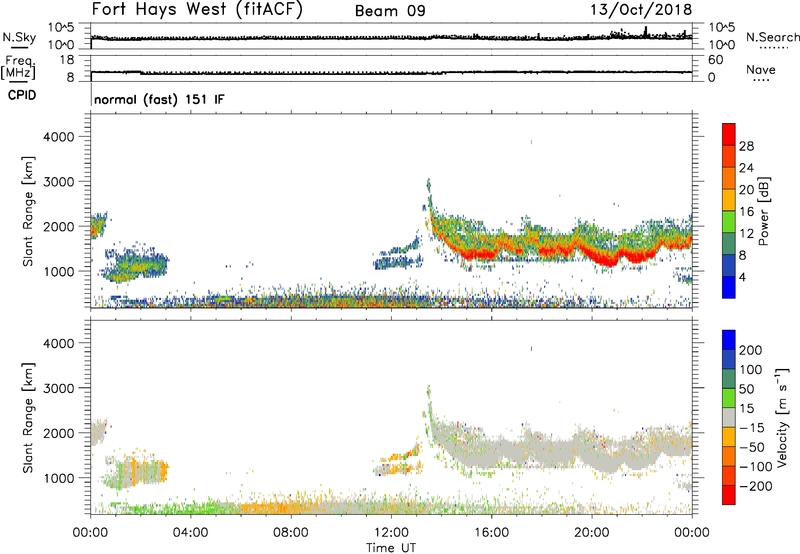This screenshot has height=554, width=800.
Task: Select the 15–50 m/s green velocity segment
Action: (729, 398)
